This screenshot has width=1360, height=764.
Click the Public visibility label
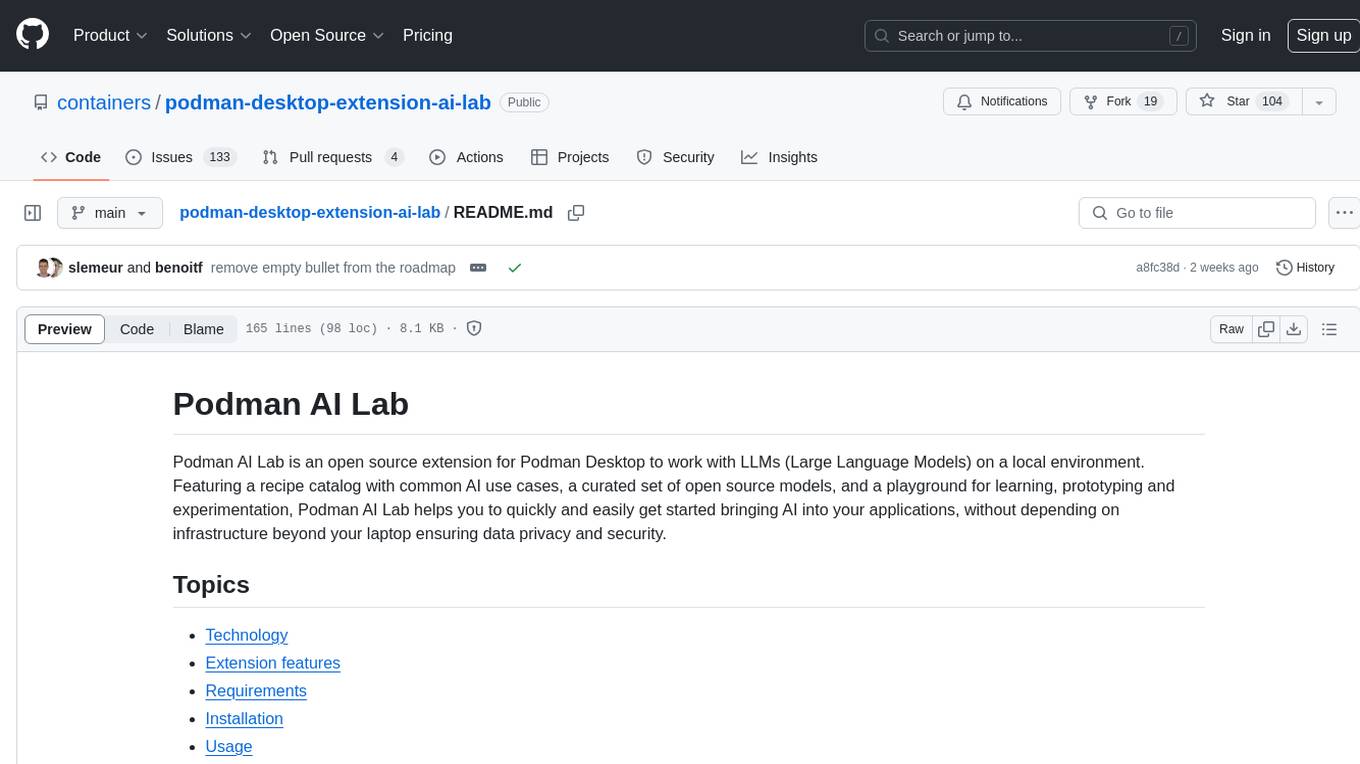tap(524, 102)
